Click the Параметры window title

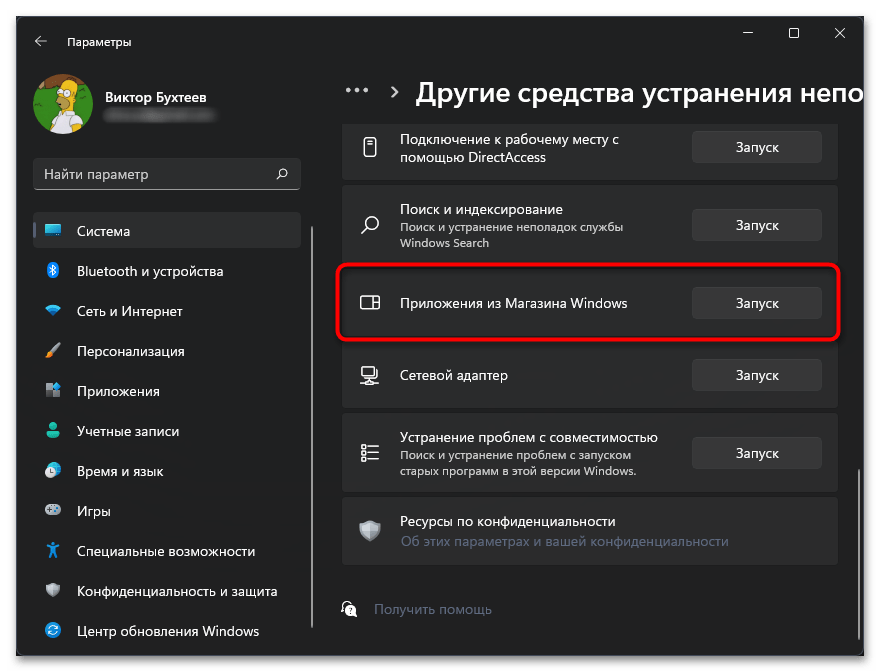tap(99, 42)
